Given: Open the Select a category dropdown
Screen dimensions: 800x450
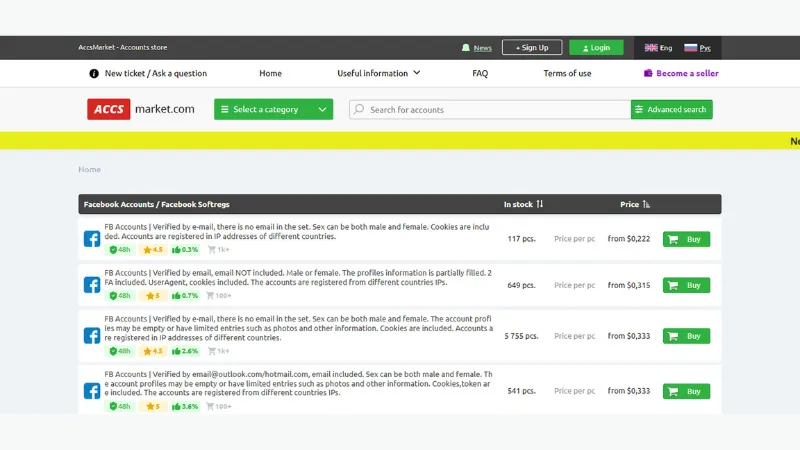Looking at the screenshot, I should [x=273, y=109].
